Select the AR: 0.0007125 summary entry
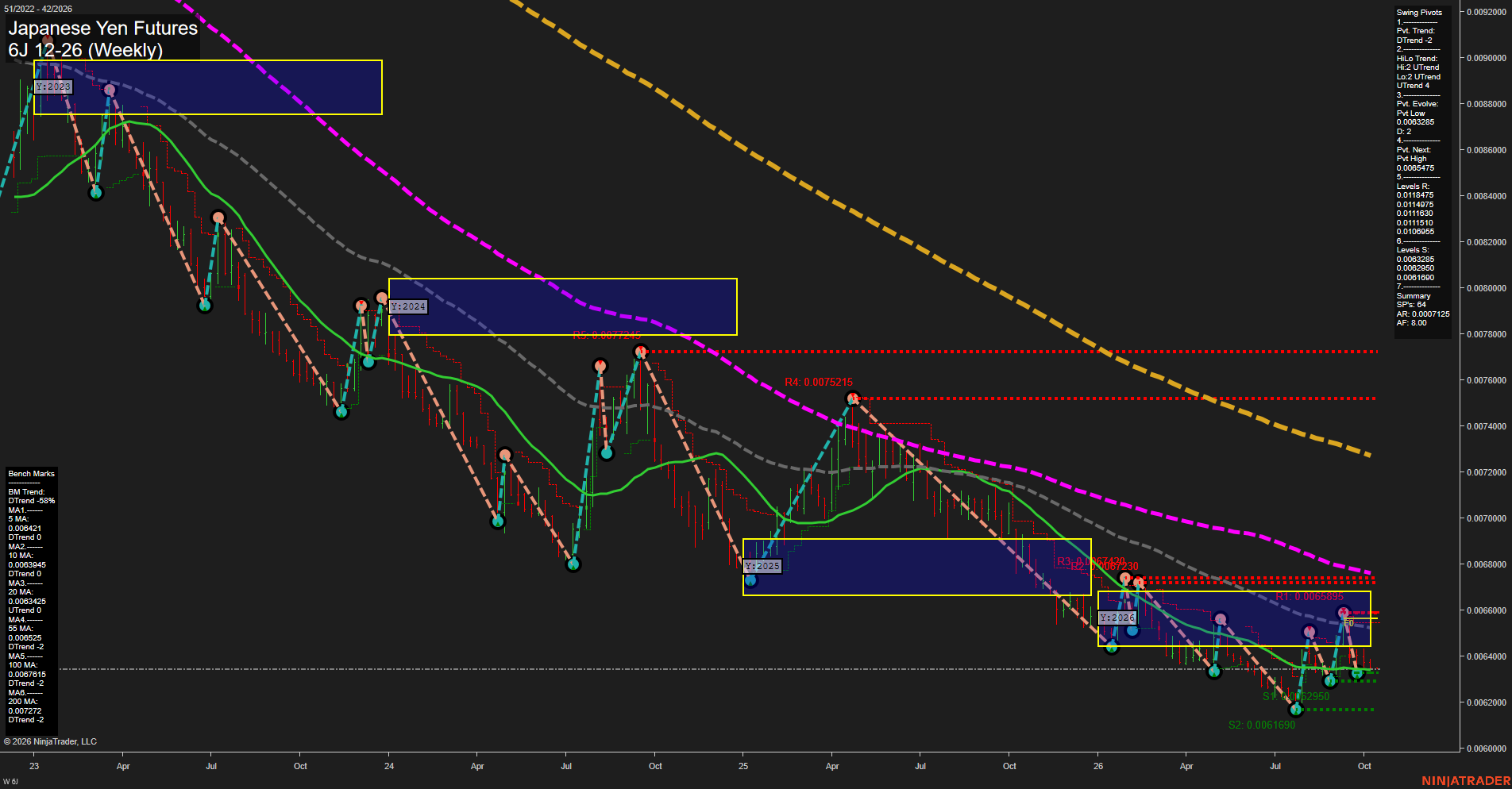The image size is (1512, 789). coord(1423,314)
